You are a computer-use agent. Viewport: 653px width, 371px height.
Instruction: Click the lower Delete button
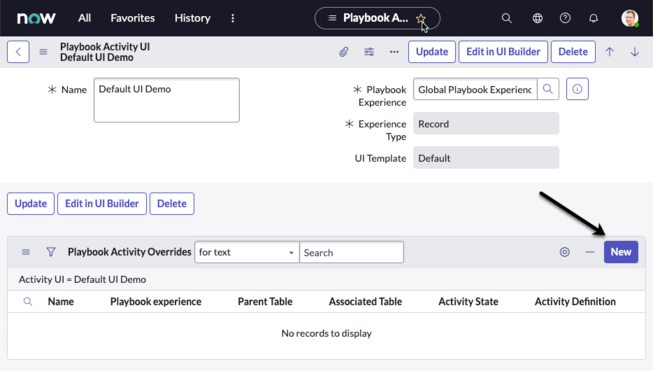(172, 204)
